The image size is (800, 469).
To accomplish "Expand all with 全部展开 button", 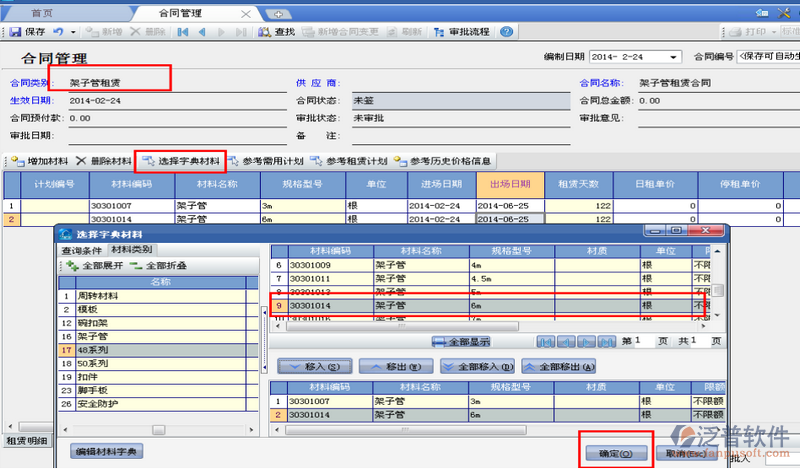I will [x=94, y=266].
